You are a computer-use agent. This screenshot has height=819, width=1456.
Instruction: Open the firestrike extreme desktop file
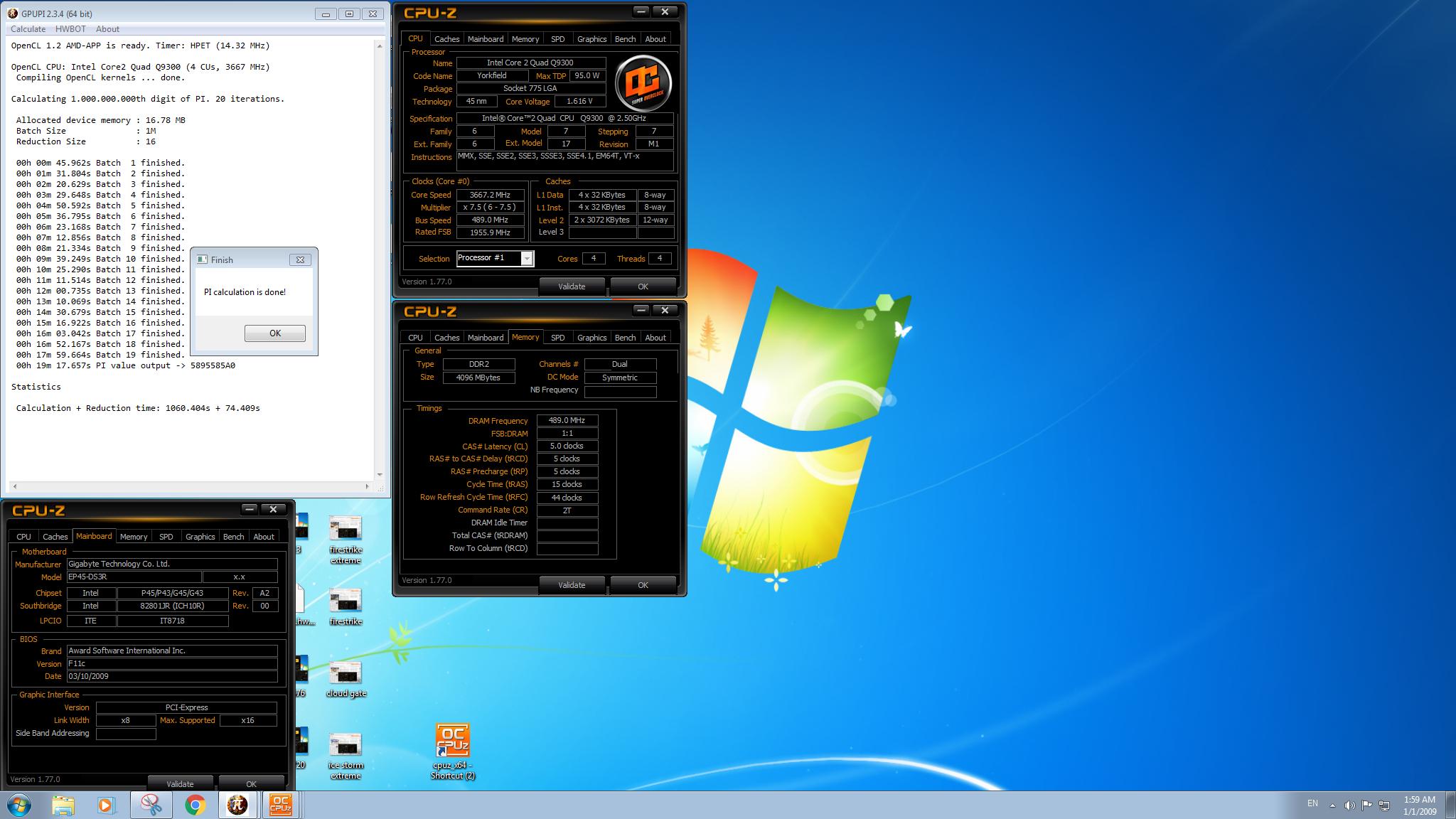pos(346,540)
